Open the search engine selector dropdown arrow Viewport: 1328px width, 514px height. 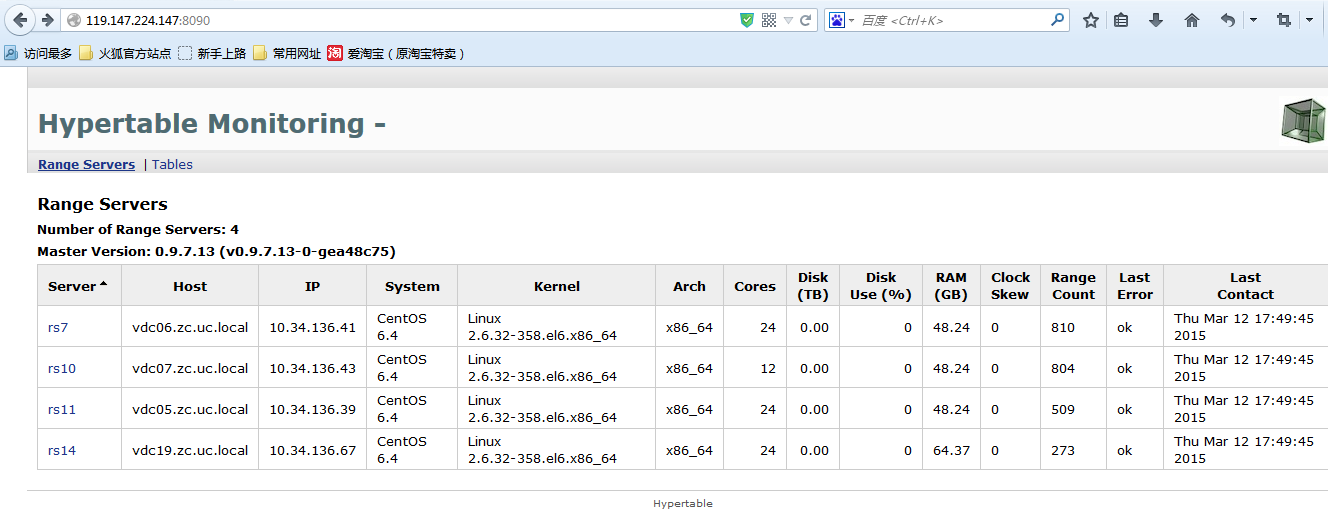(851, 20)
